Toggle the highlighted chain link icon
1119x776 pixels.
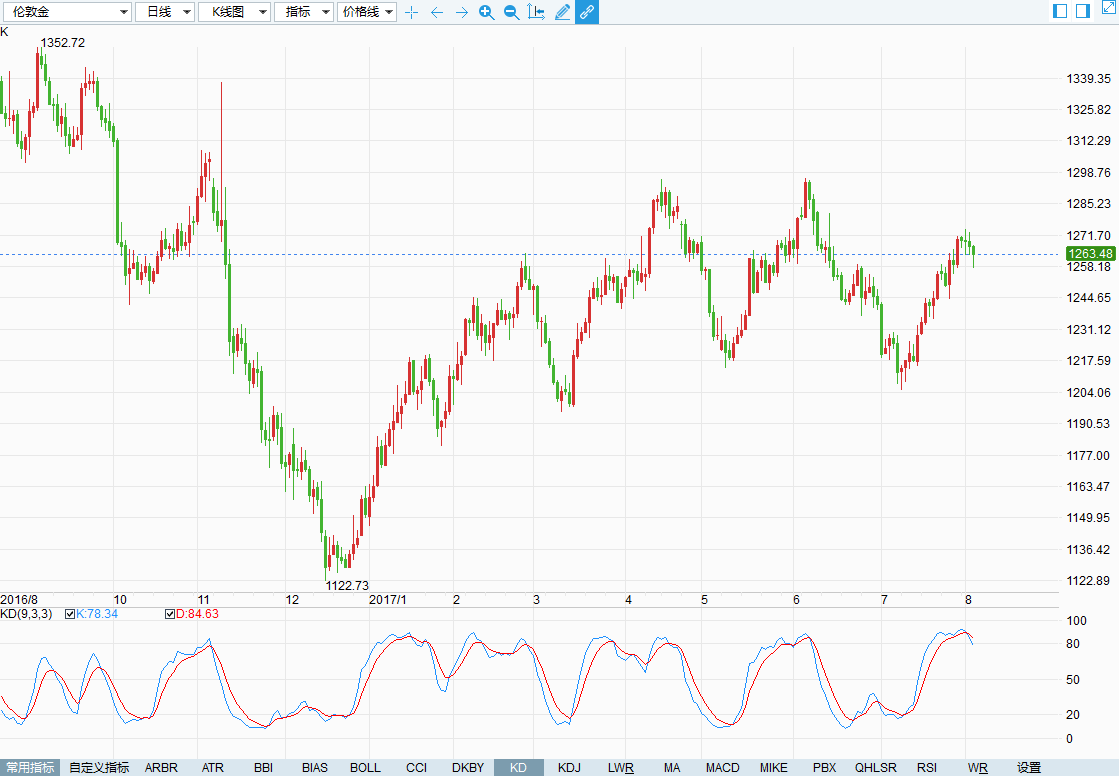tap(587, 11)
